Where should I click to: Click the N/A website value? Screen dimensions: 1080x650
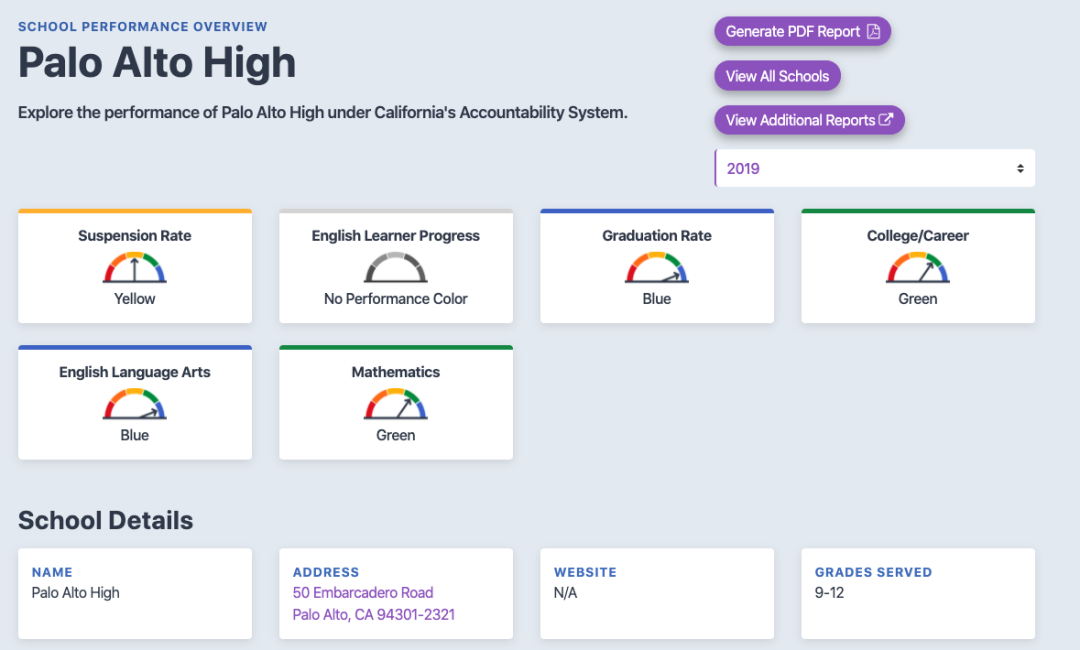pos(565,593)
